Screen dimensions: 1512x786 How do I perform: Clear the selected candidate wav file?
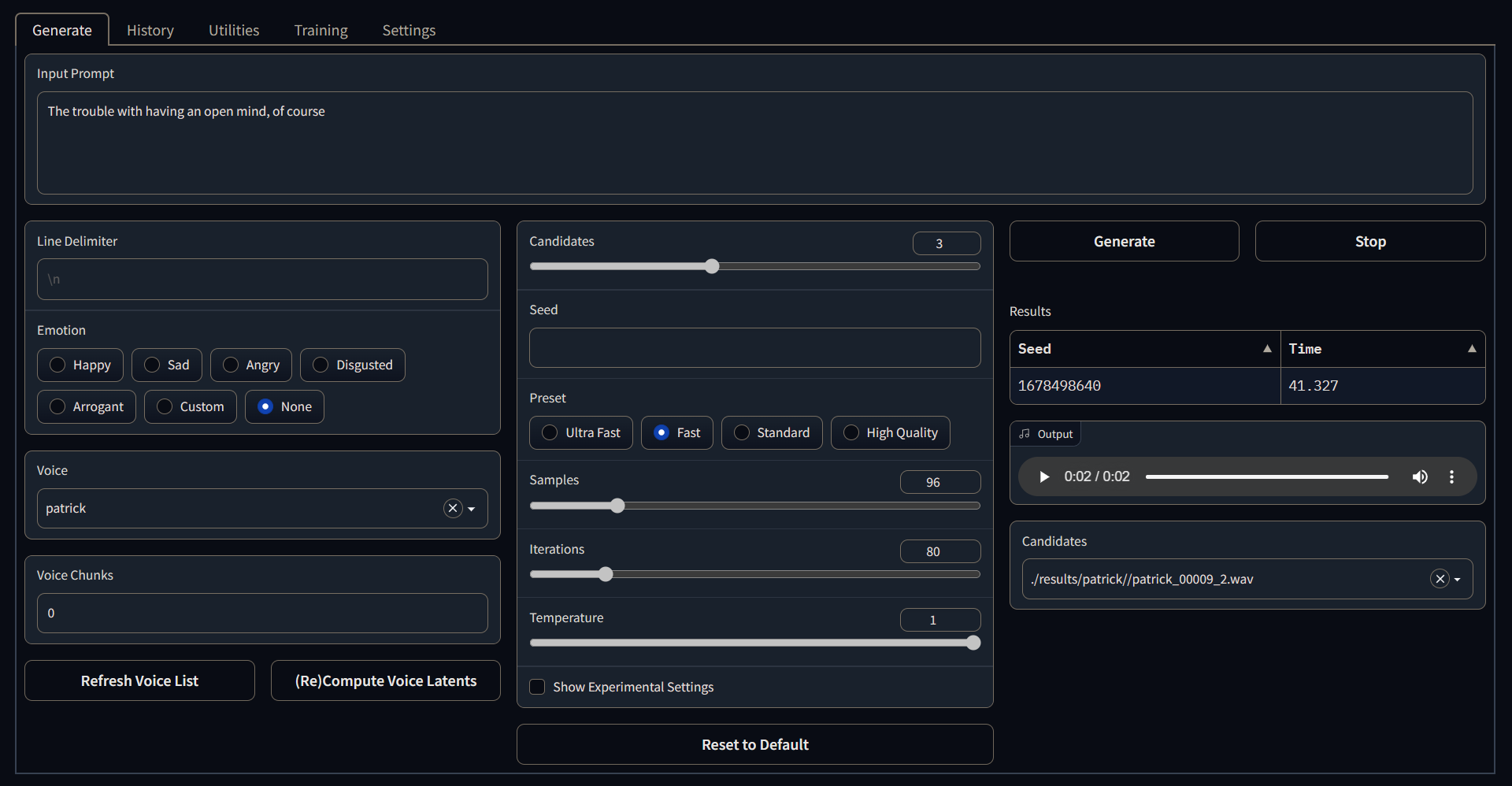point(1440,579)
